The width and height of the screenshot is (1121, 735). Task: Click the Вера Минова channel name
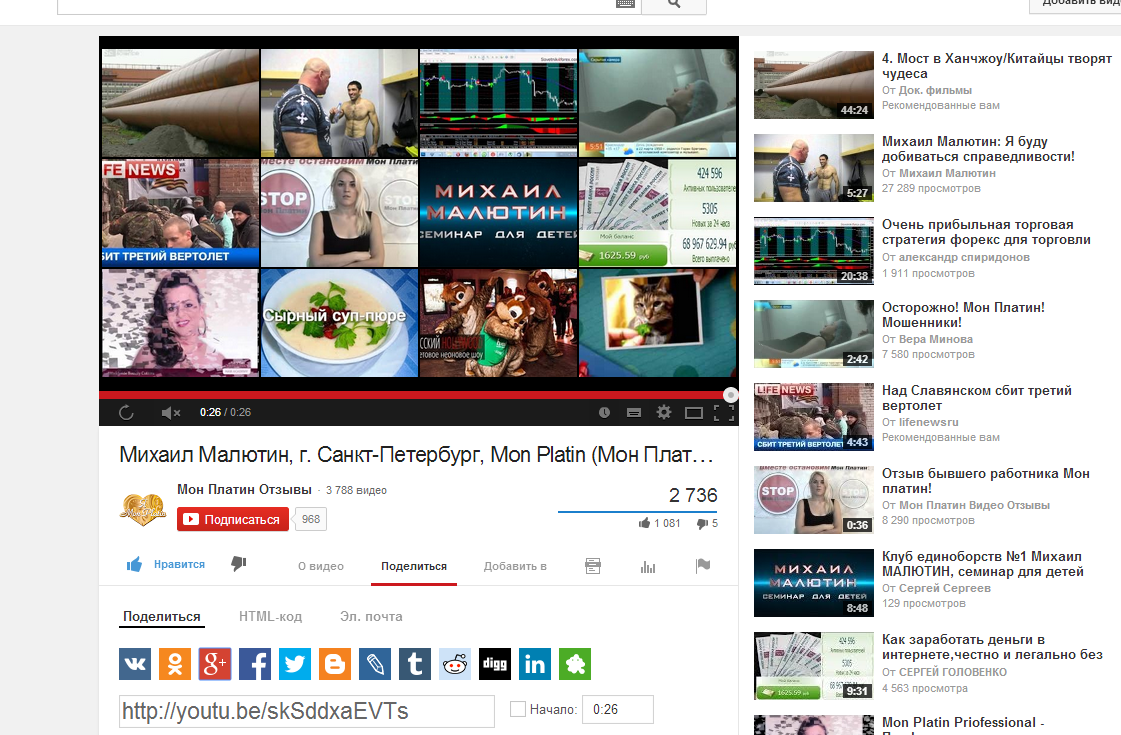coord(936,339)
